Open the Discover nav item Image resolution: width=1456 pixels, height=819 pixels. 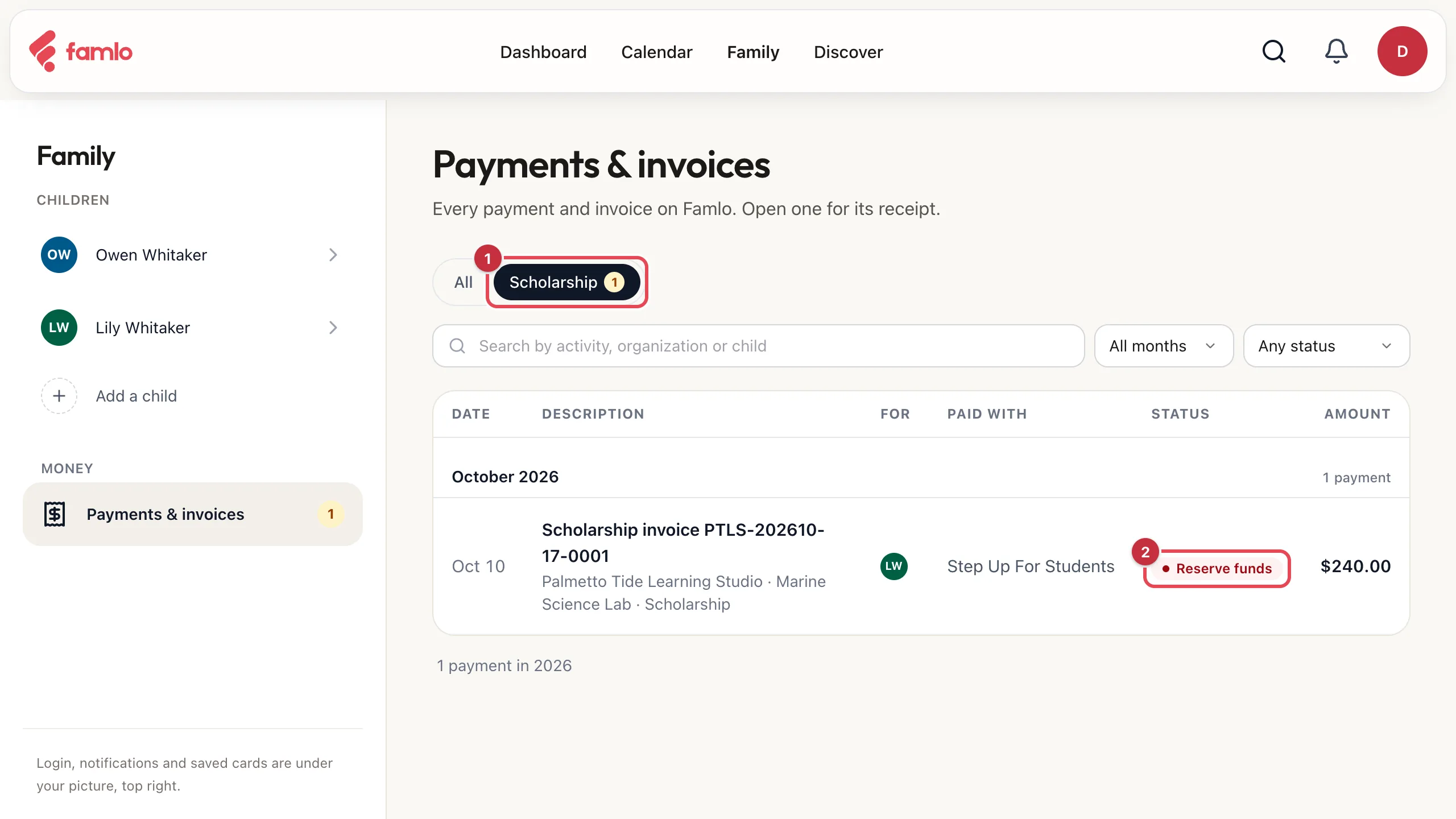coord(848,52)
